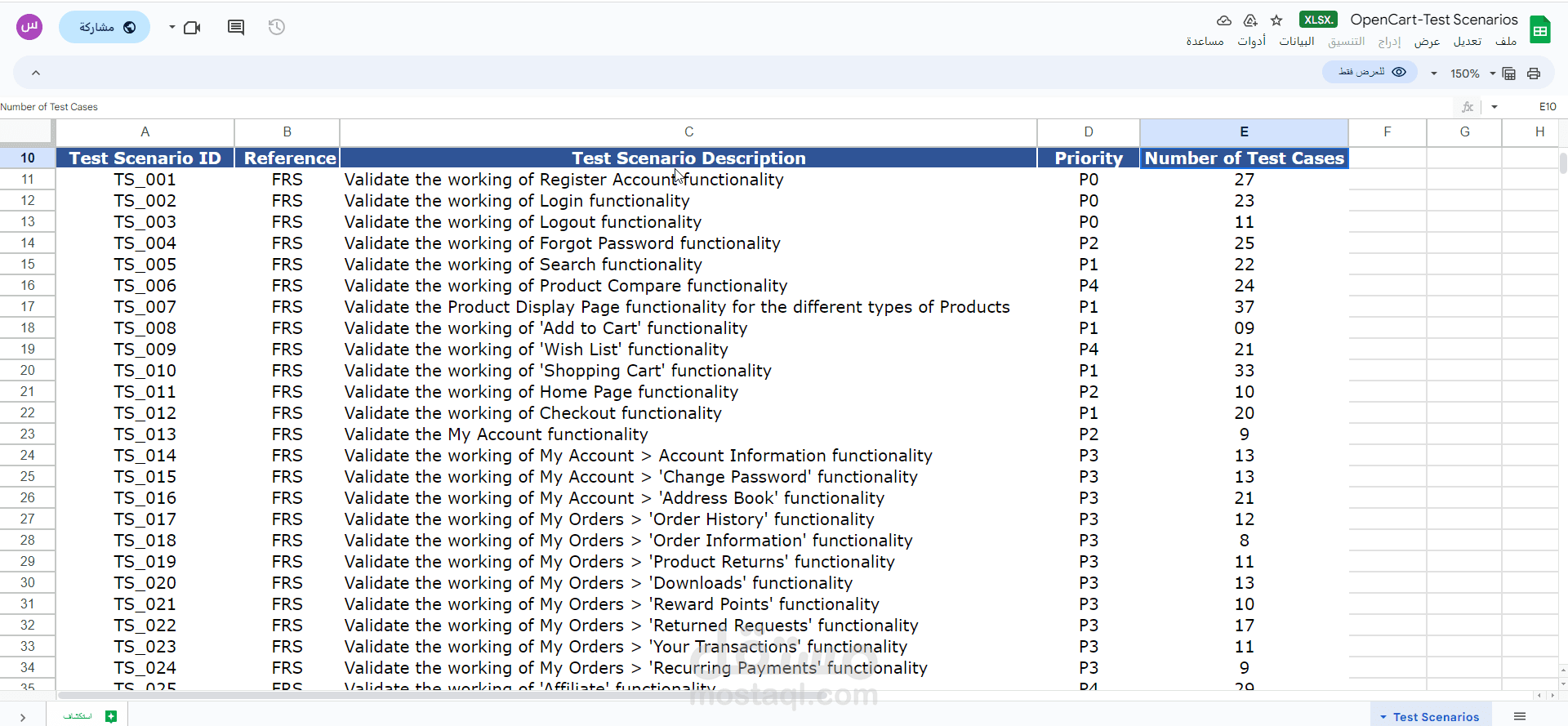Select the 'Reward Points' functionality description cell

point(688,604)
